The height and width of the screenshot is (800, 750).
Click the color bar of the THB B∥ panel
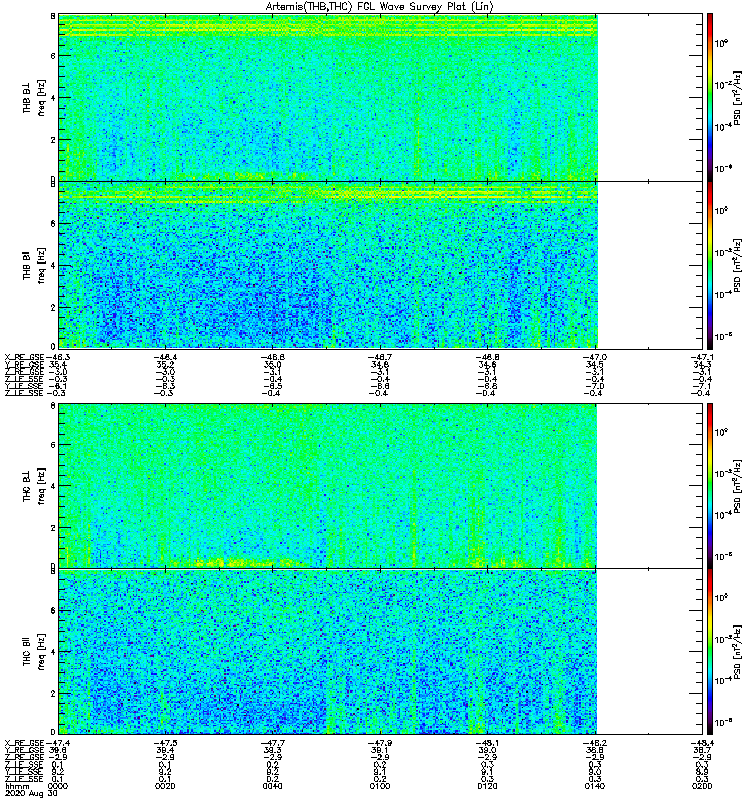[710, 265]
